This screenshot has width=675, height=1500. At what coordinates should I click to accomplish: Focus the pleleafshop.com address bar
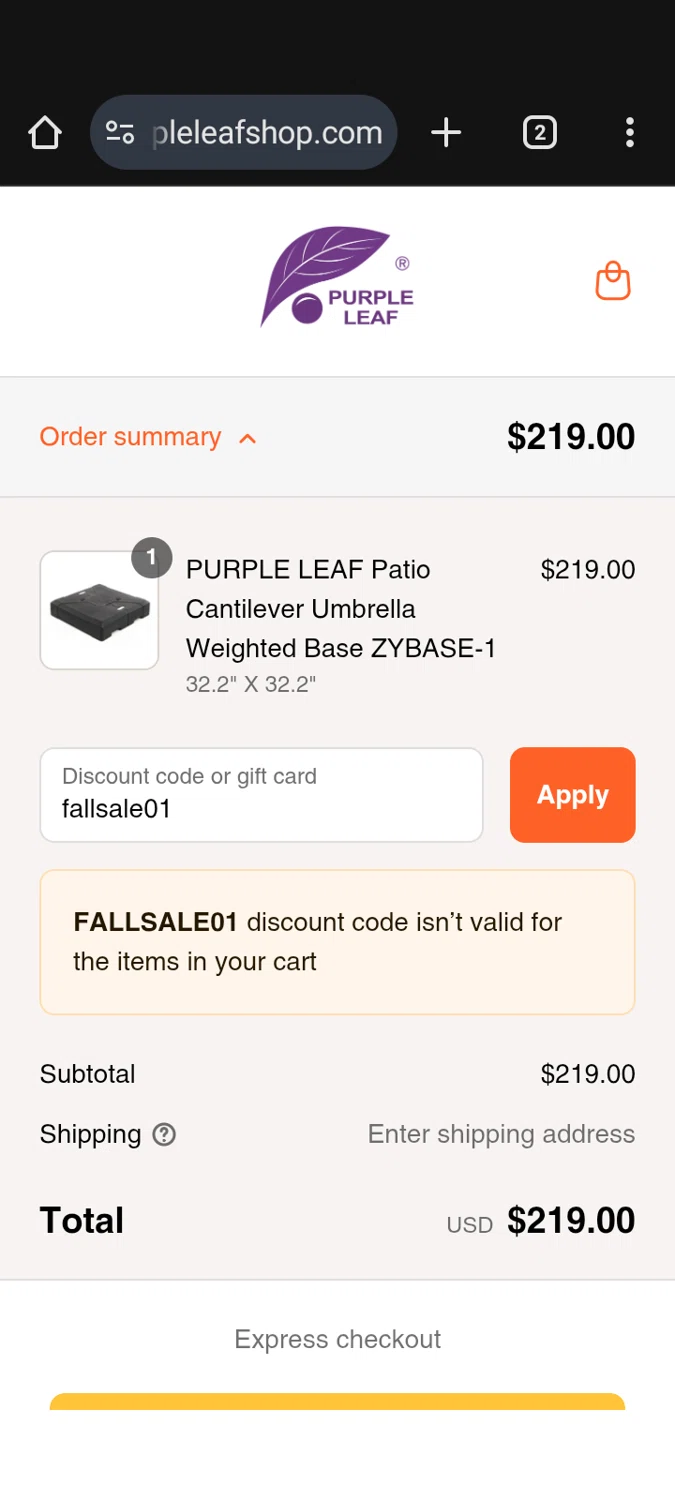click(267, 132)
